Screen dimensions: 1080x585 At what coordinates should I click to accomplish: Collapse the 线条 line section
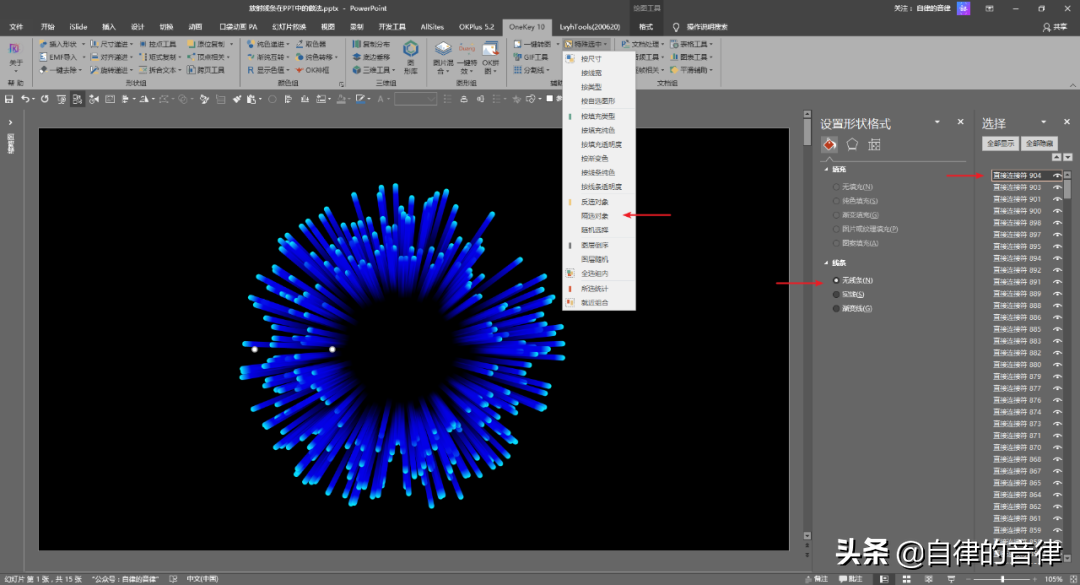(x=827, y=263)
